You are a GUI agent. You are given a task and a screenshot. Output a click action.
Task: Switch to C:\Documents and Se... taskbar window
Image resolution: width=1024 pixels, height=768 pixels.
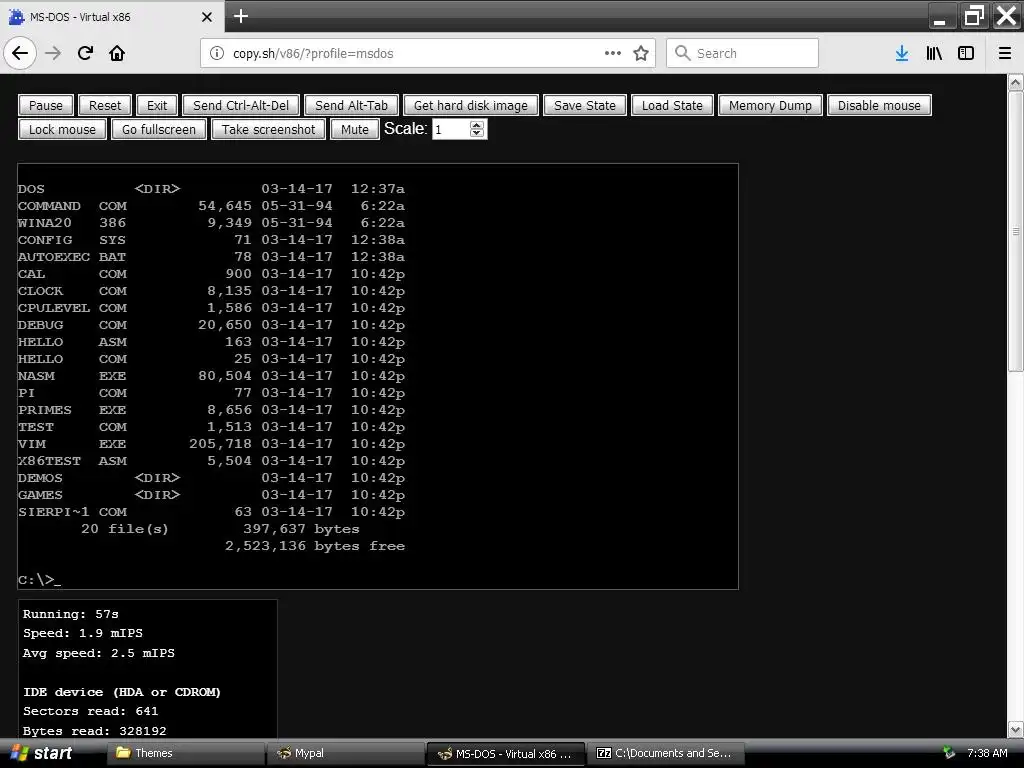tap(666, 753)
